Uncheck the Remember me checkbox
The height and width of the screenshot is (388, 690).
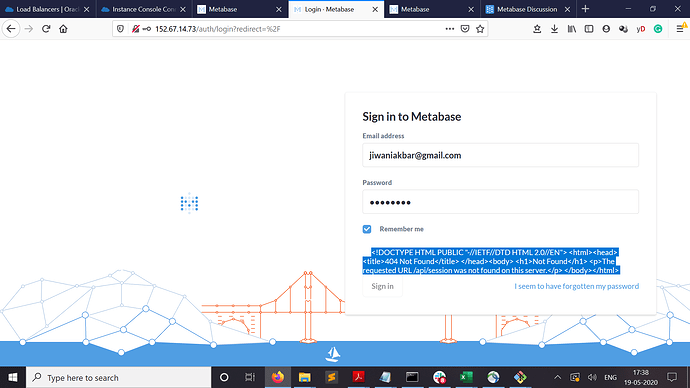pos(367,229)
